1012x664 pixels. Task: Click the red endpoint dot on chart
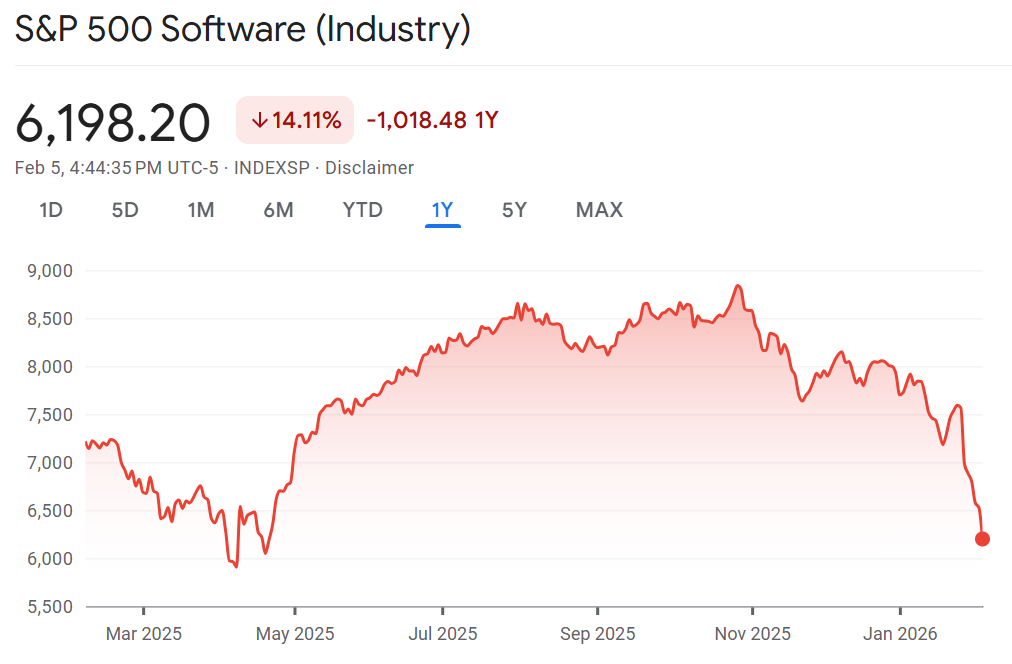982,539
